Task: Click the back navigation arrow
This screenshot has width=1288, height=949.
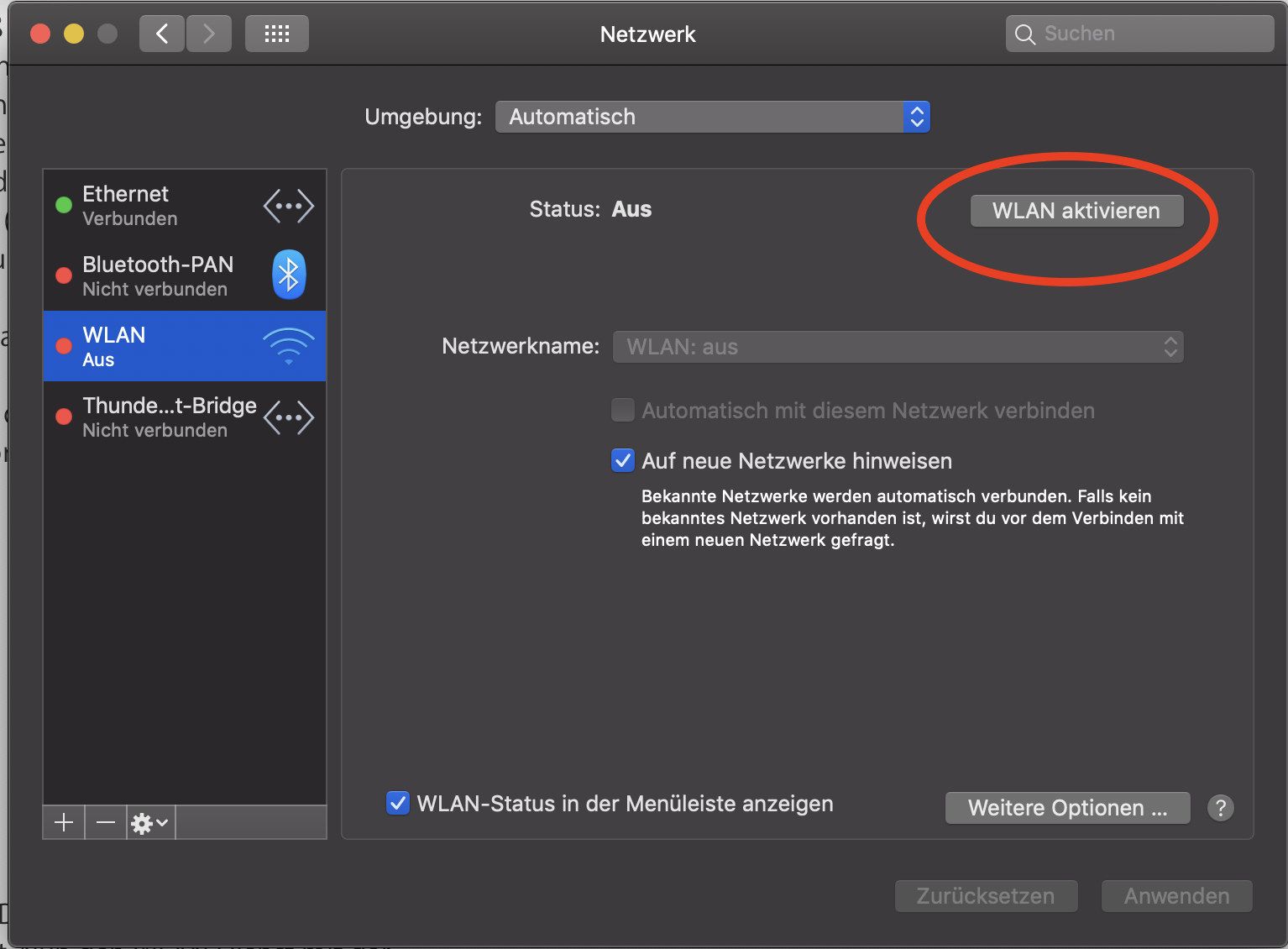Action: click(x=162, y=34)
